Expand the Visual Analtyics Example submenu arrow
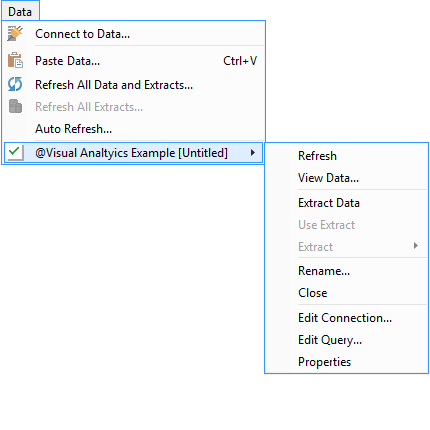The image size is (430, 430). click(253, 153)
